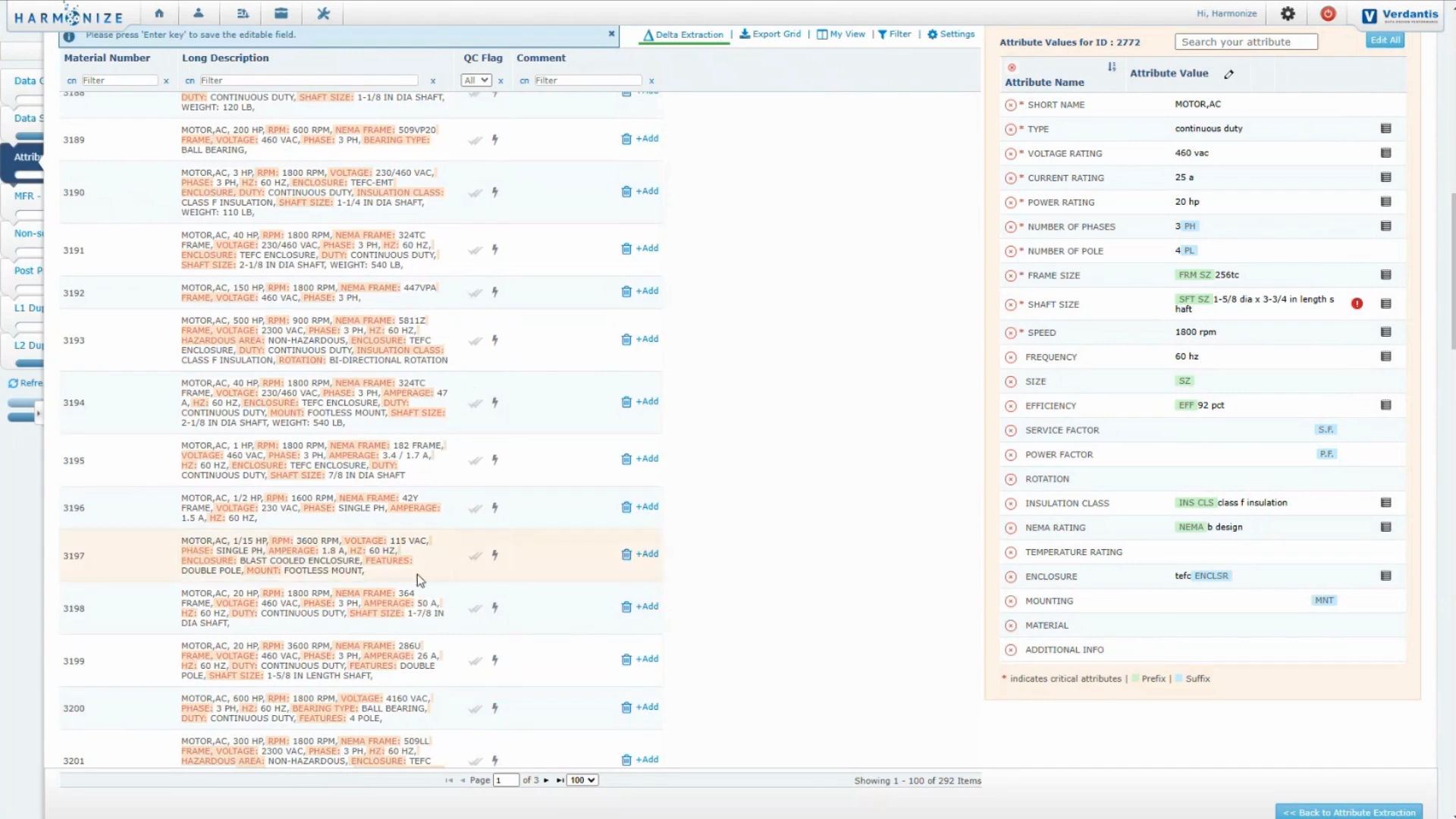Toggle the QC check mark for row 3189

(x=475, y=140)
